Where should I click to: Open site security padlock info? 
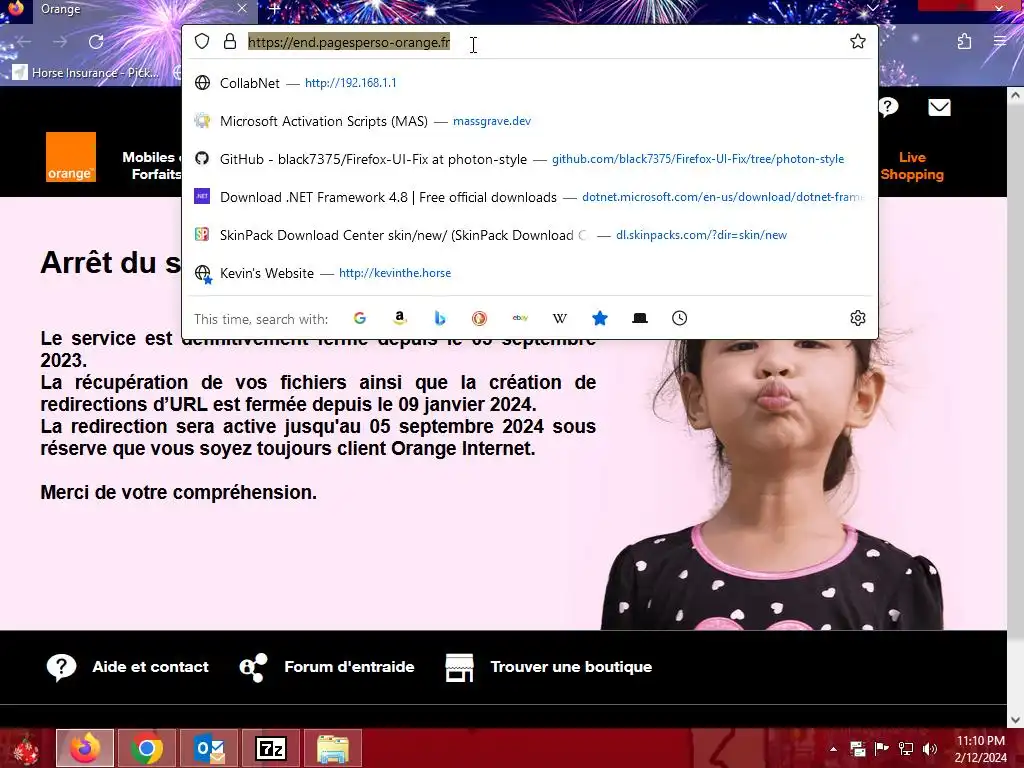click(x=230, y=42)
